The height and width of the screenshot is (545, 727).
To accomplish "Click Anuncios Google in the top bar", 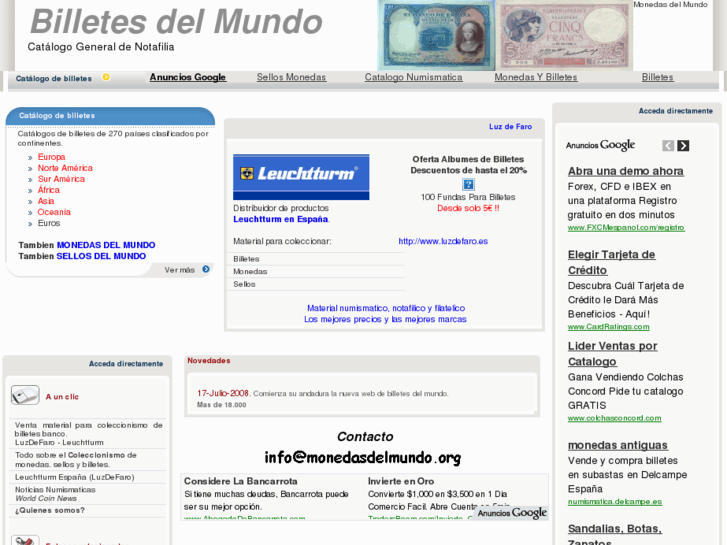I will (187, 77).
